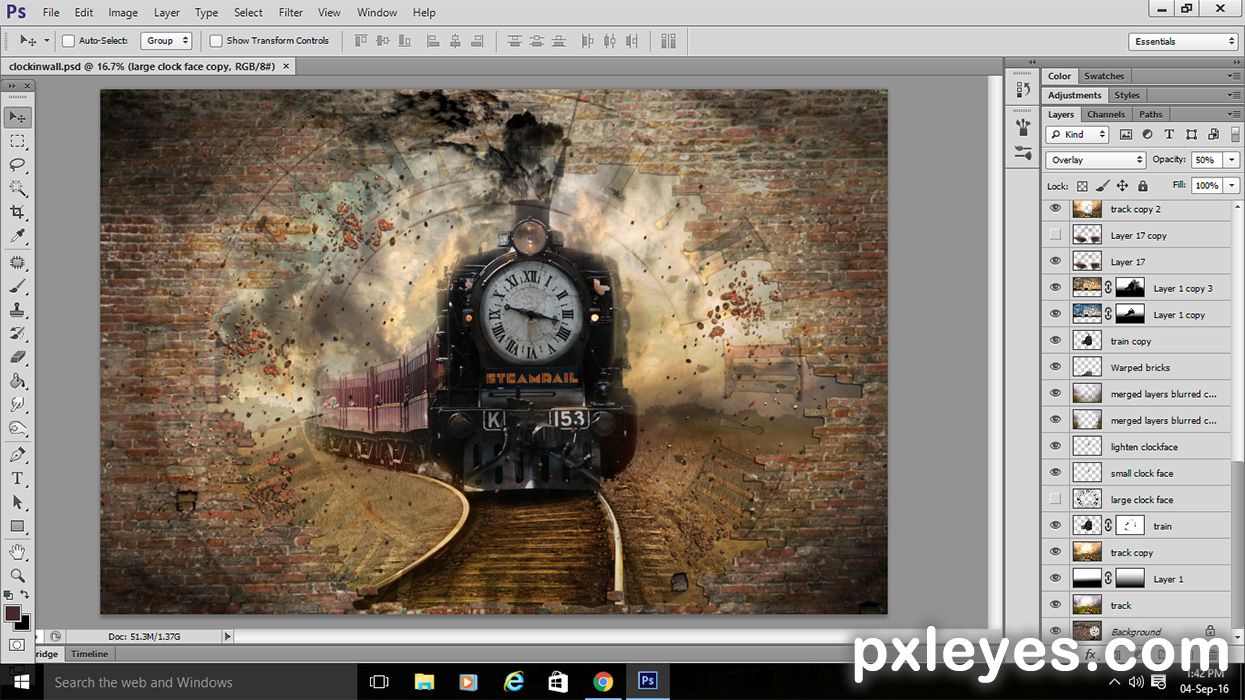Open the Layer menu
The image size is (1245, 700).
[x=167, y=12]
